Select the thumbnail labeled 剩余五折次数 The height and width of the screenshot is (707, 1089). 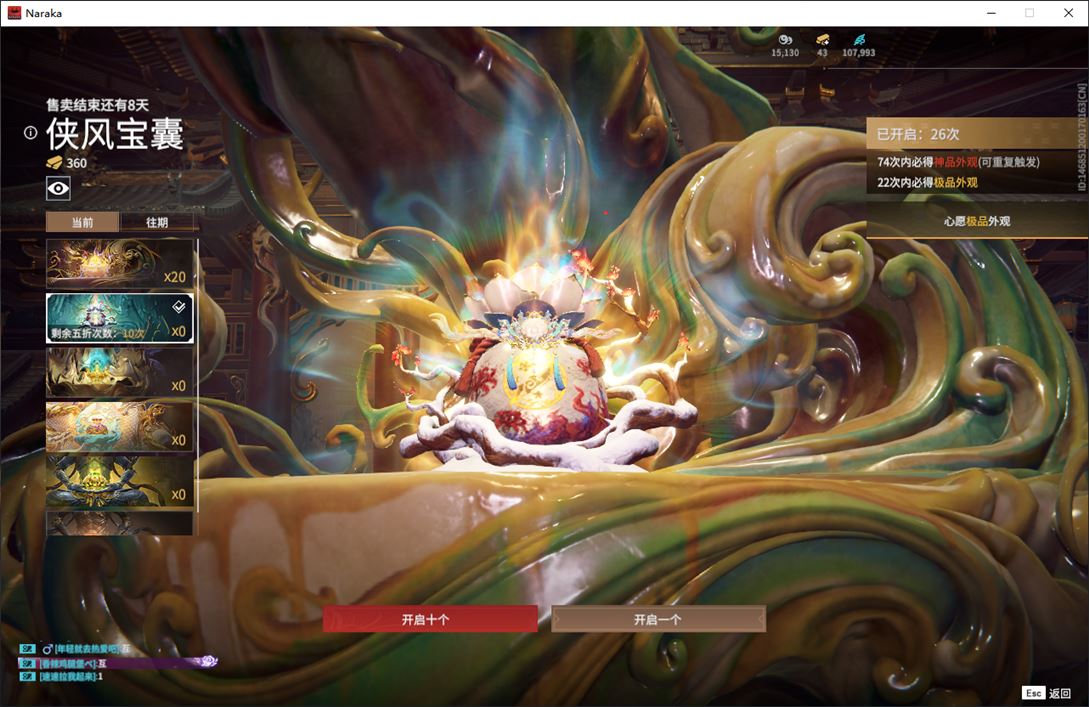(x=119, y=318)
